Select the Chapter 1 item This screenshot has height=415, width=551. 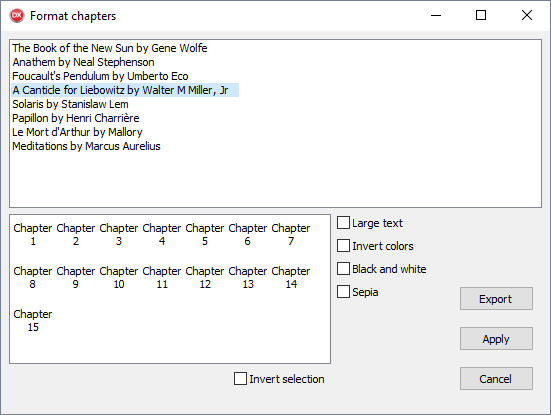pos(33,234)
